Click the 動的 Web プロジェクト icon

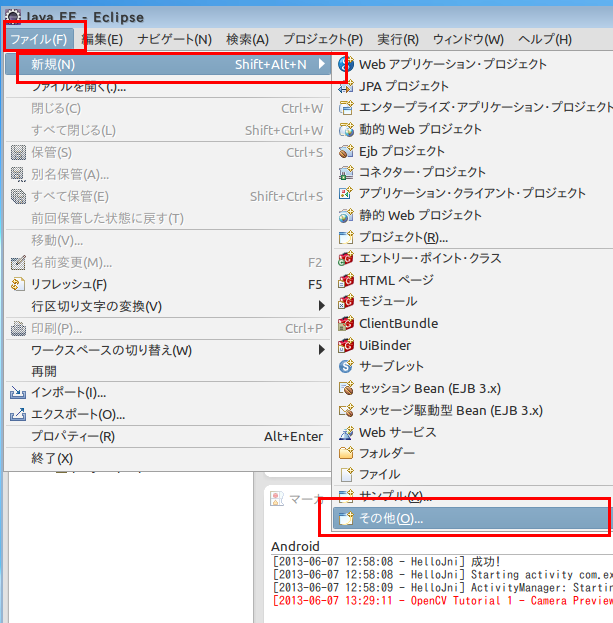(346, 130)
